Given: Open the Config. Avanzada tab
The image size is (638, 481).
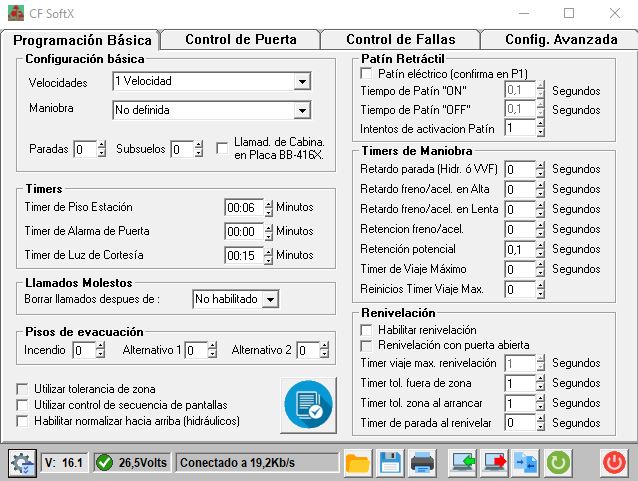Looking at the screenshot, I should click(x=561, y=39).
